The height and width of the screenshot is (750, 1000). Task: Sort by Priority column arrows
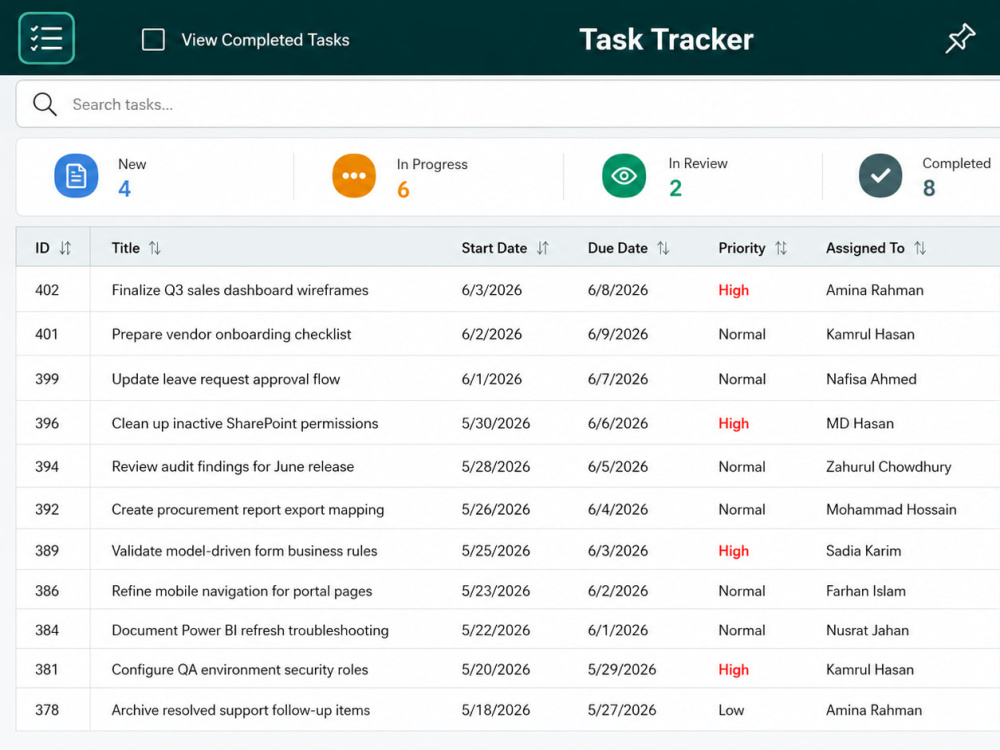(x=781, y=248)
